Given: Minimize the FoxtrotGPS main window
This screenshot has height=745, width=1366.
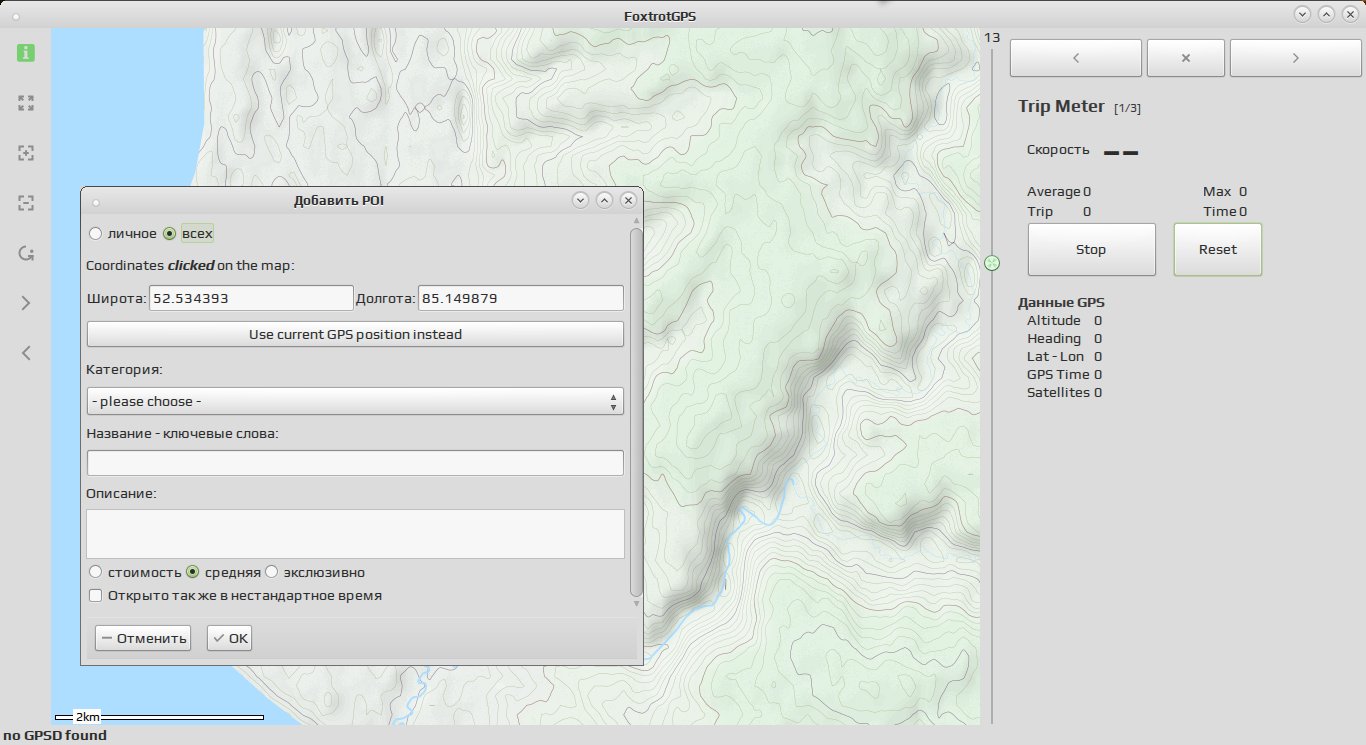Looking at the screenshot, I should point(1302,14).
